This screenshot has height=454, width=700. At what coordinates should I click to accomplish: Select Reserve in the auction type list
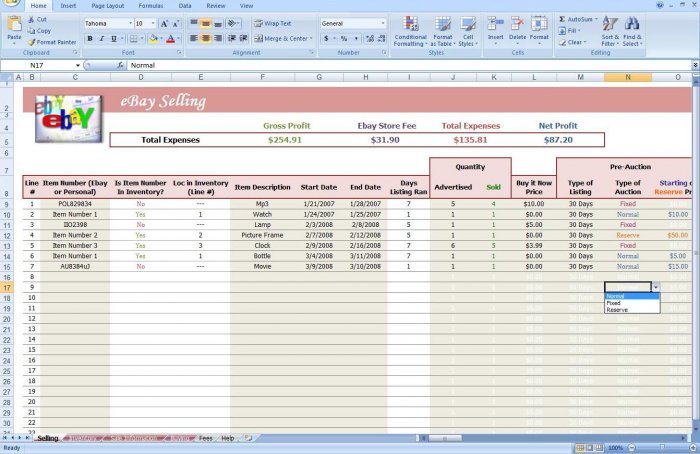632,310
